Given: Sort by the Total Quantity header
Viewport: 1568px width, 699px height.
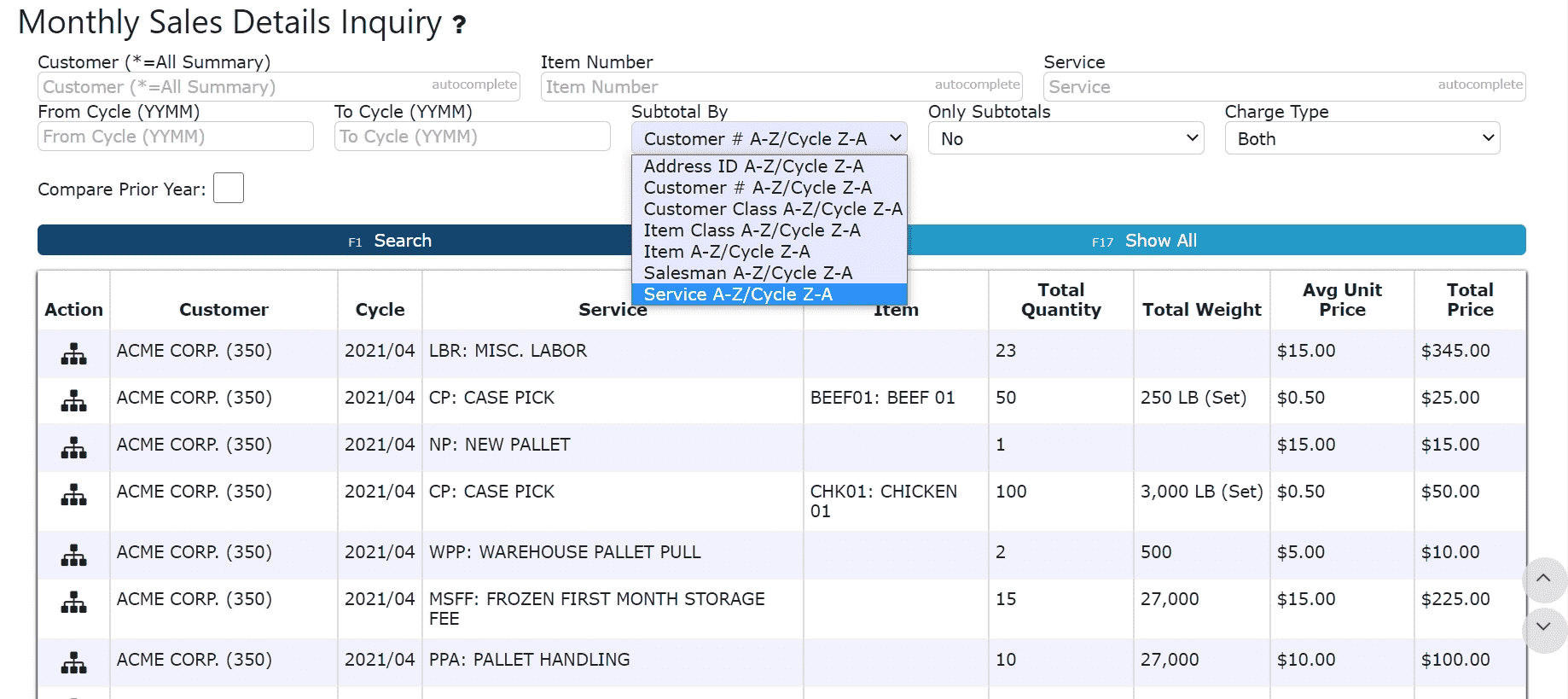Looking at the screenshot, I should (x=1061, y=300).
